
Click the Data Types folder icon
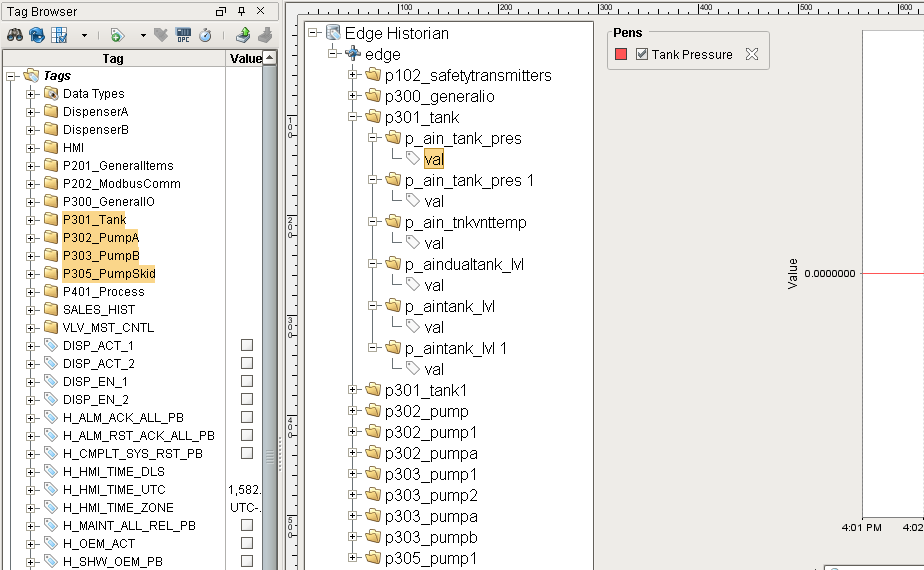(51, 94)
